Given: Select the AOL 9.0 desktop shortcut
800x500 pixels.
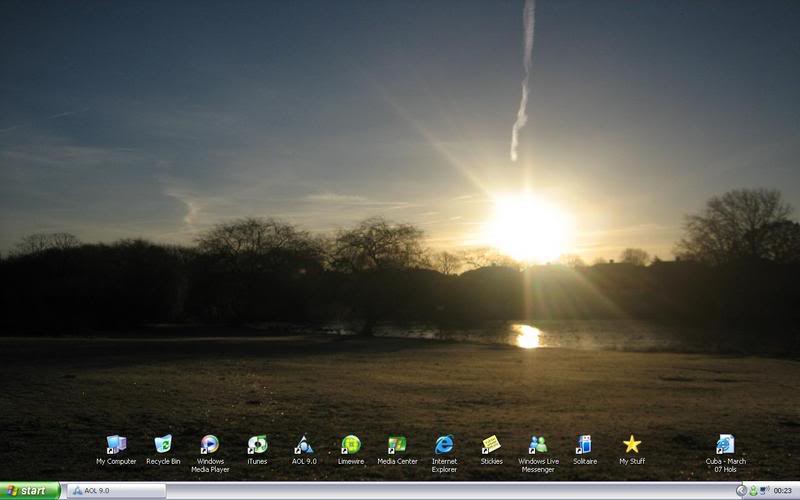Looking at the screenshot, I should point(304,445).
